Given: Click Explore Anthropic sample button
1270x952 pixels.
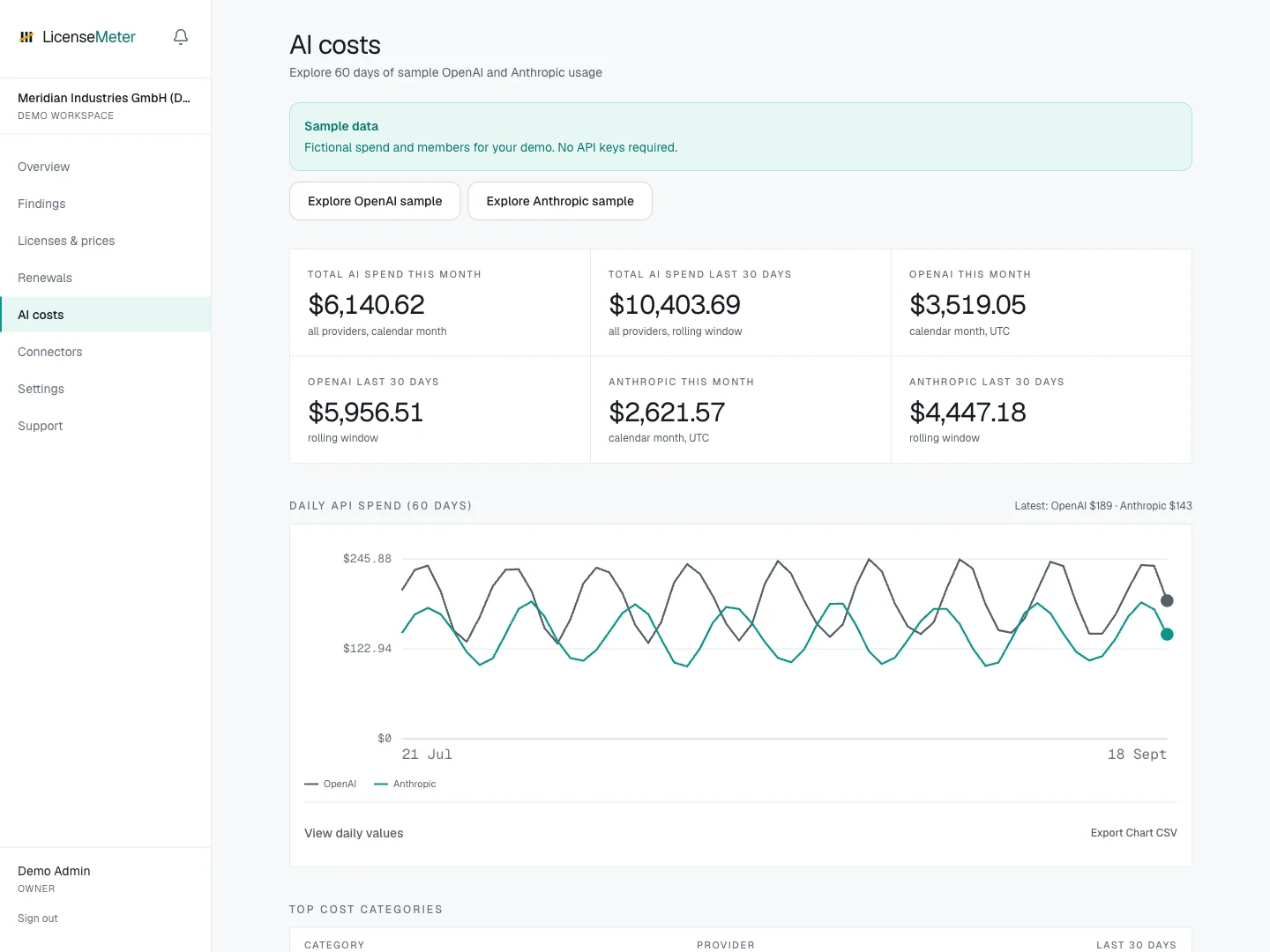Looking at the screenshot, I should click(560, 201).
